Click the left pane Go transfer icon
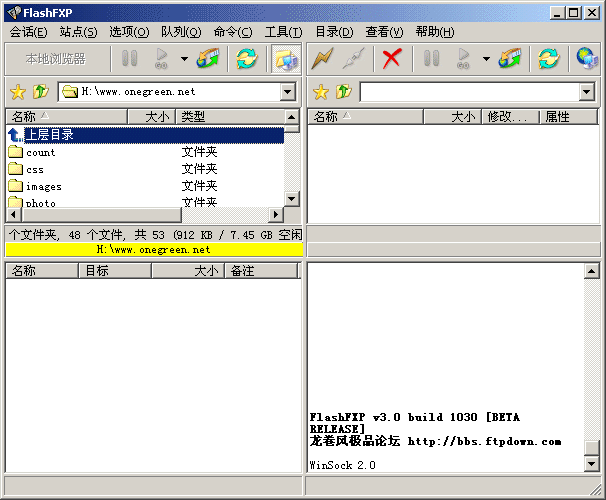 click(x=161, y=59)
